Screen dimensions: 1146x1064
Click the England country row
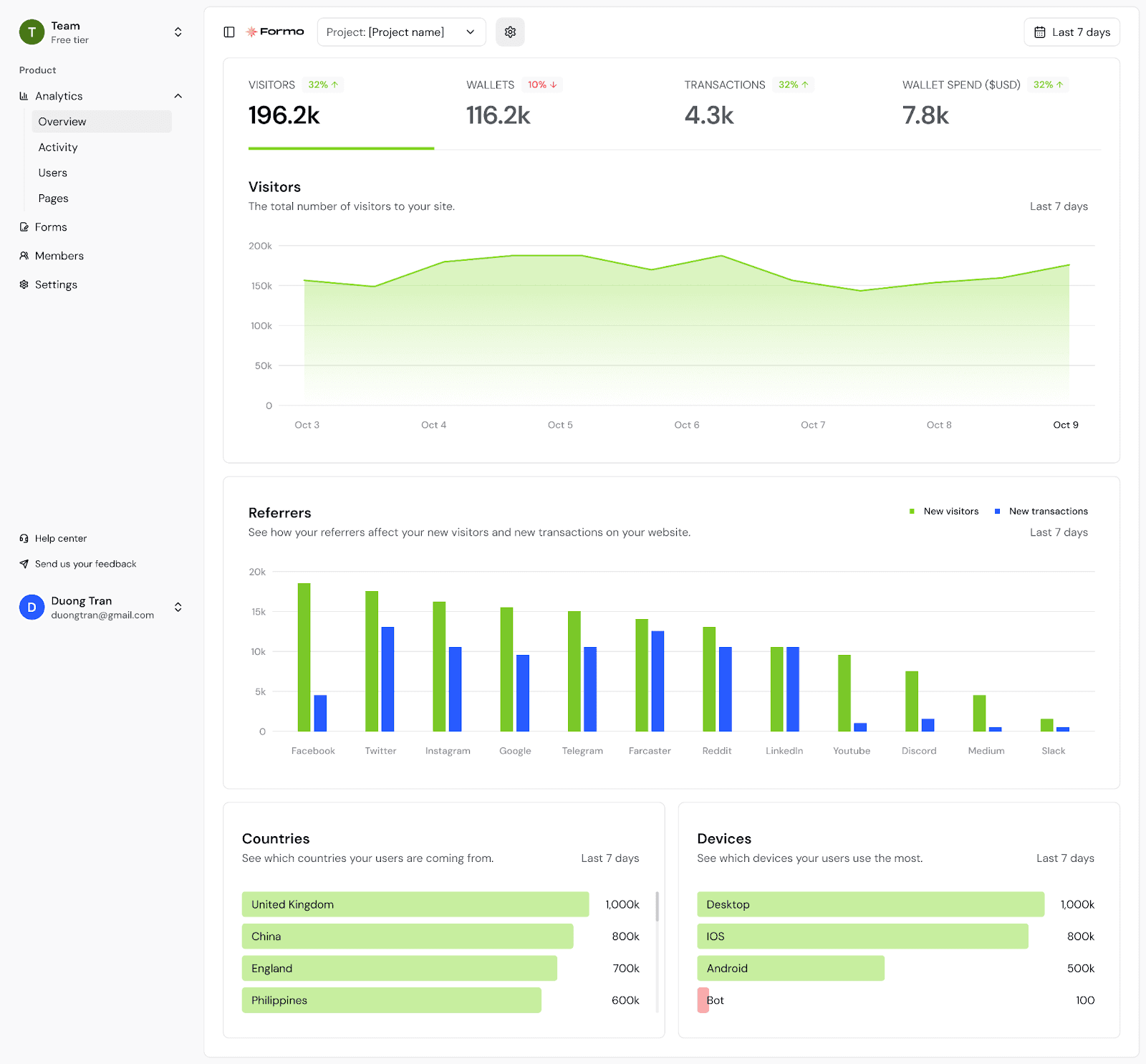pos(440,969)
